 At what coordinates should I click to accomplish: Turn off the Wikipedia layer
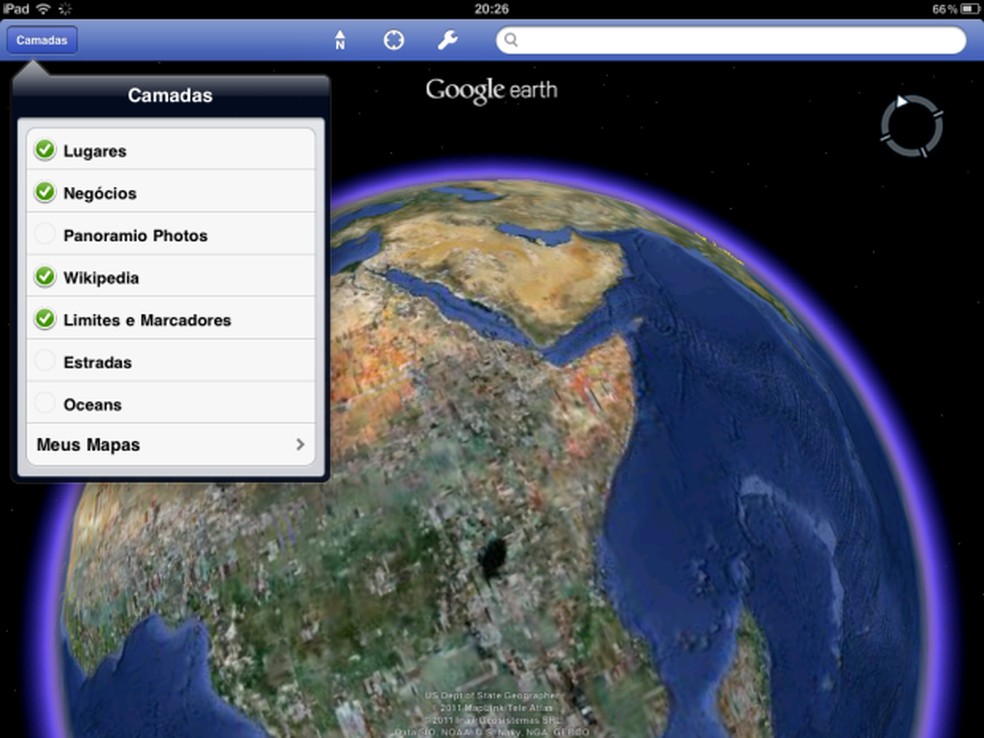(45, 276)
